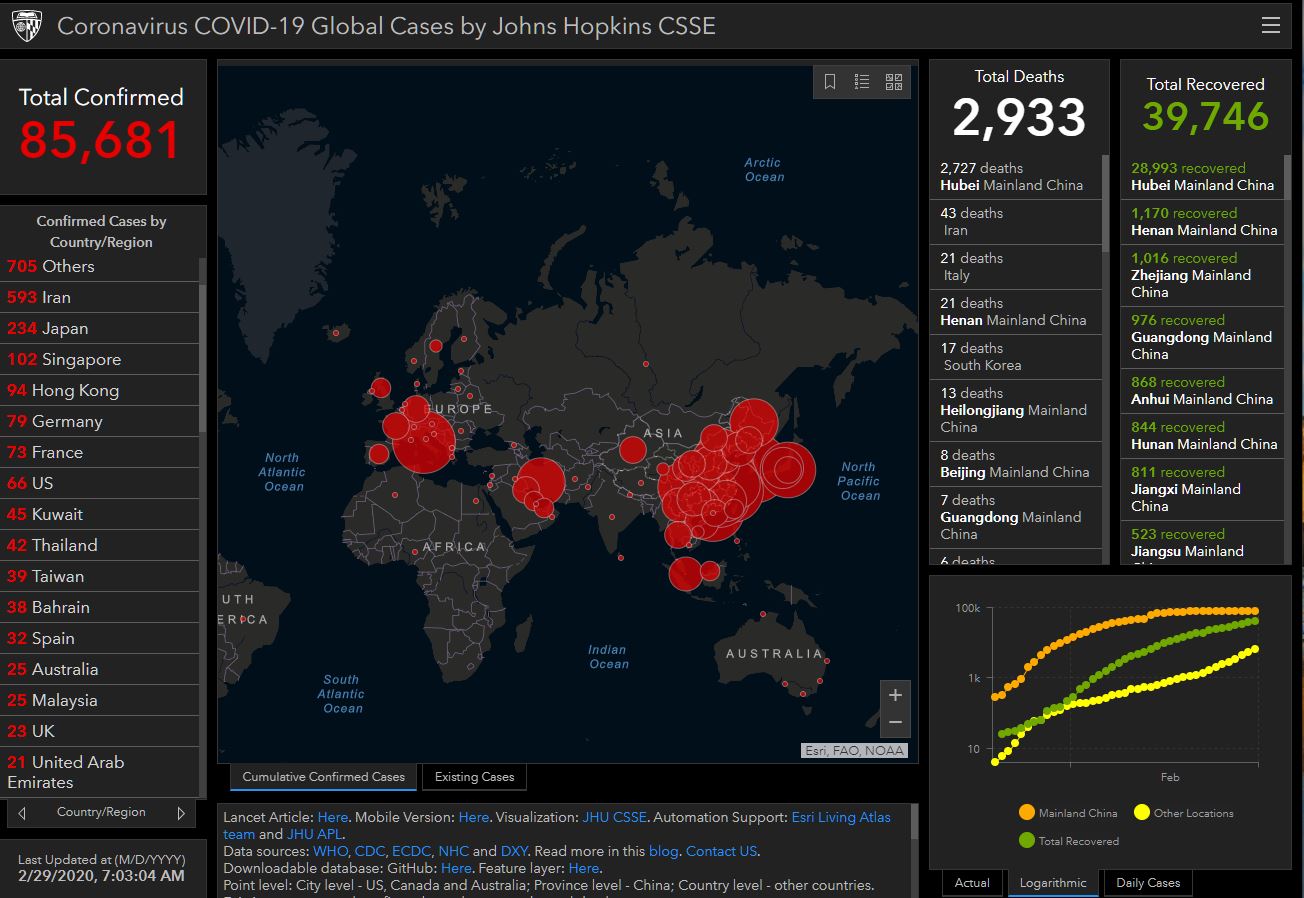The width and height of the screenshot is (1304, 898).
Task: Switch to Cumulative Confirmed Cases tab
Action: coord(323,777)
